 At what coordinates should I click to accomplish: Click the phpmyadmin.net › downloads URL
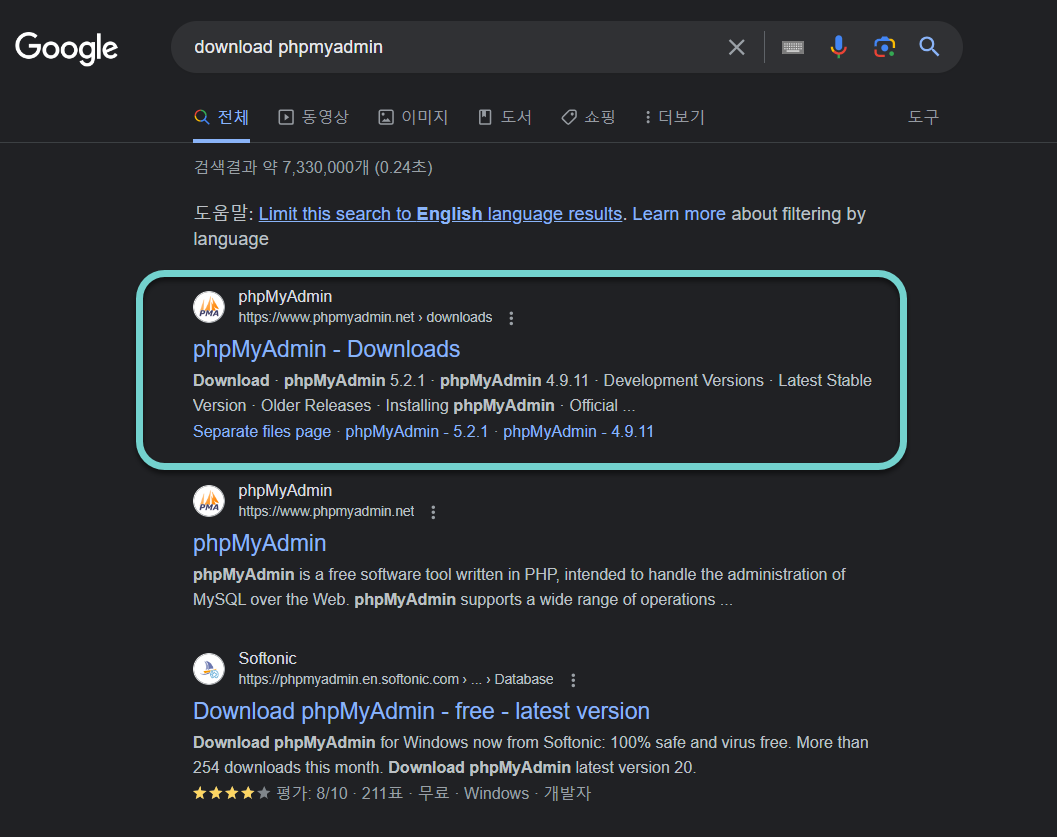pyautogui.click(x=365, y=317)
